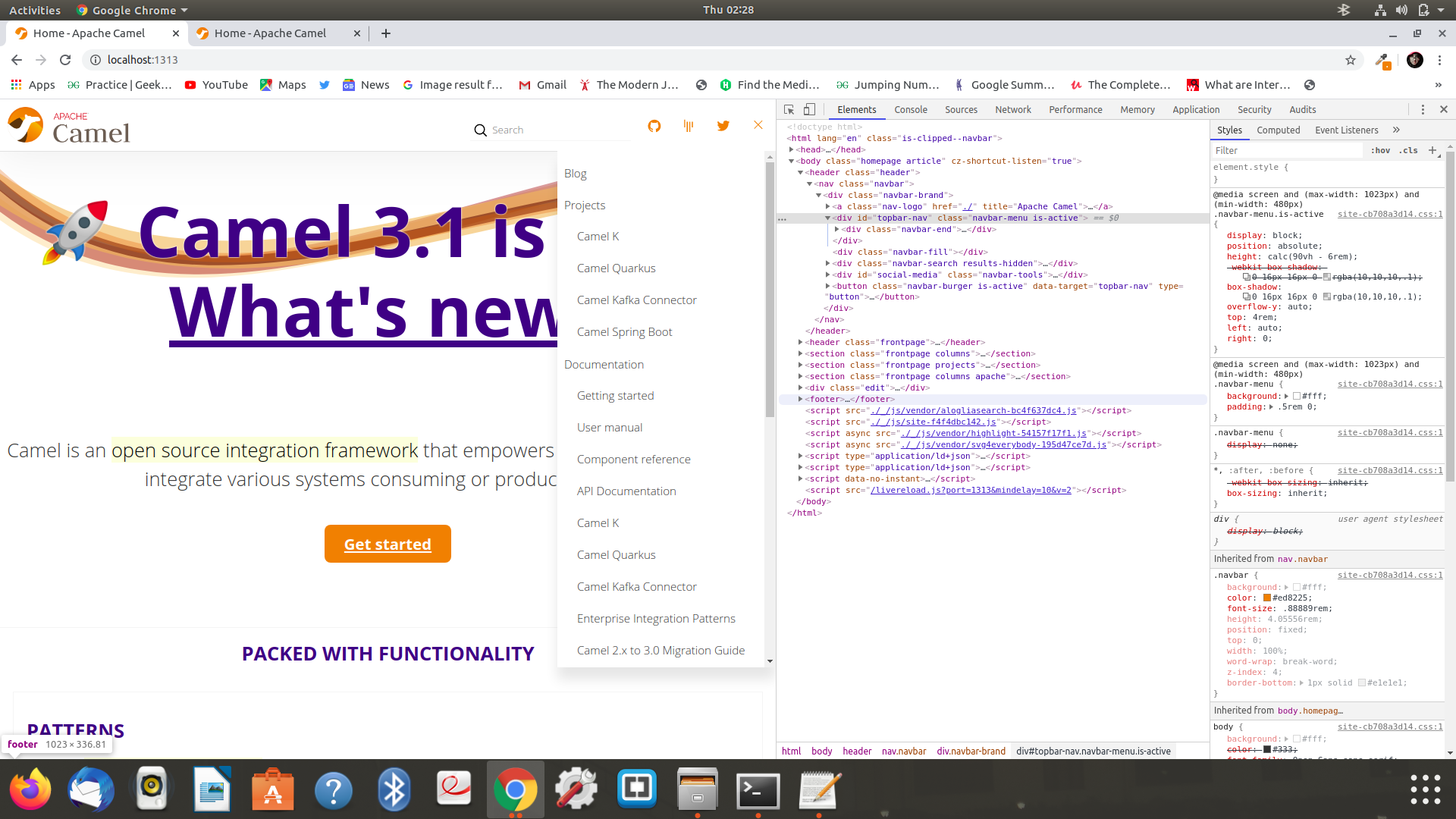Show all applications grid
The image size is (1456, 819).
pos(1426,789)
